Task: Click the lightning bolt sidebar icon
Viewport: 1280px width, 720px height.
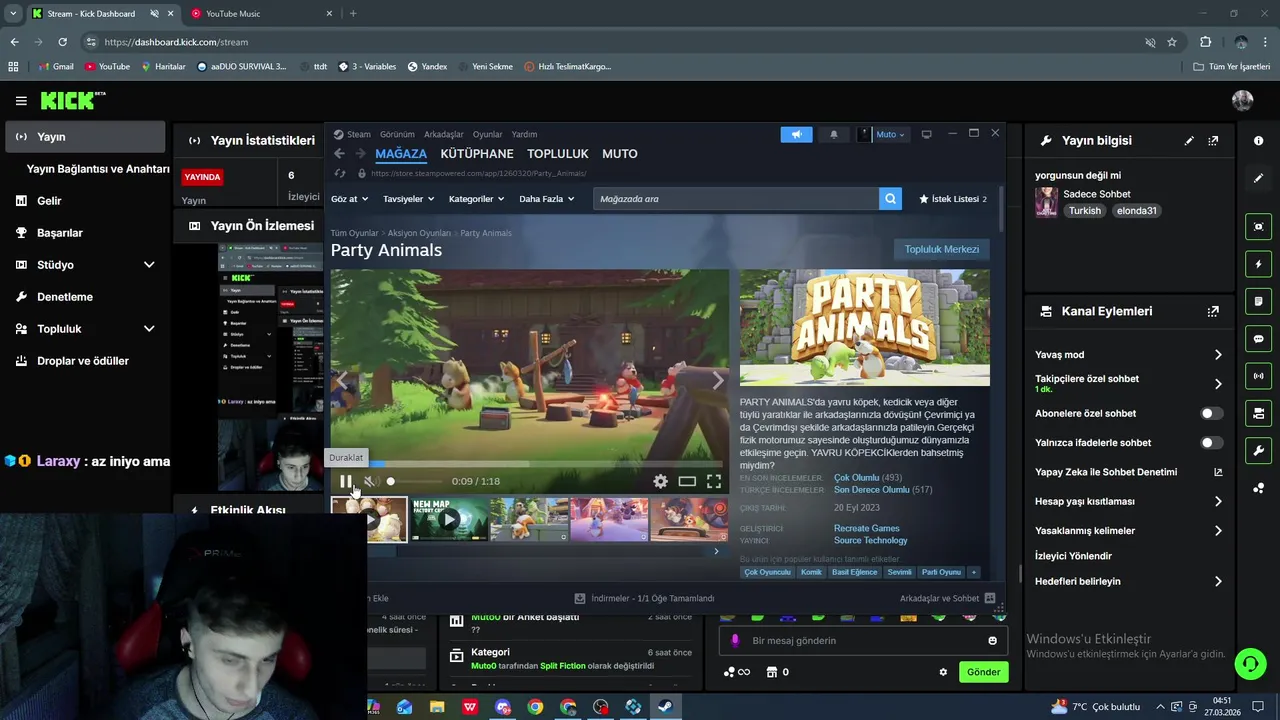Action: (1258, 264)
